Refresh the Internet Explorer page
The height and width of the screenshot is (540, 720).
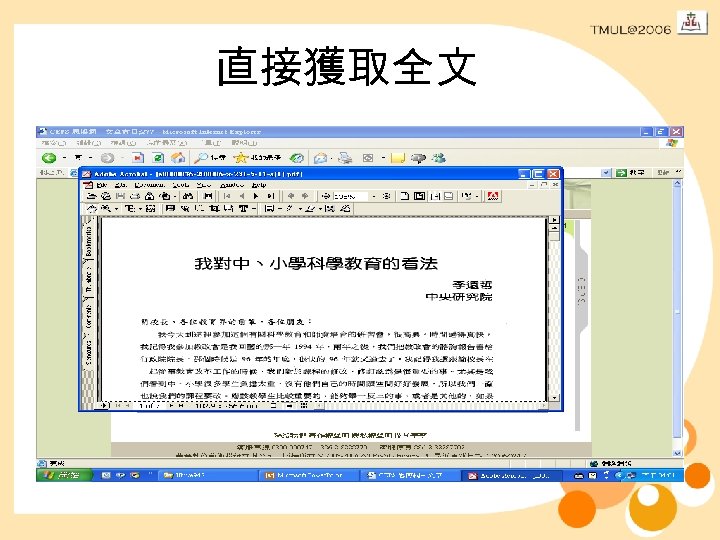[158, 158]
